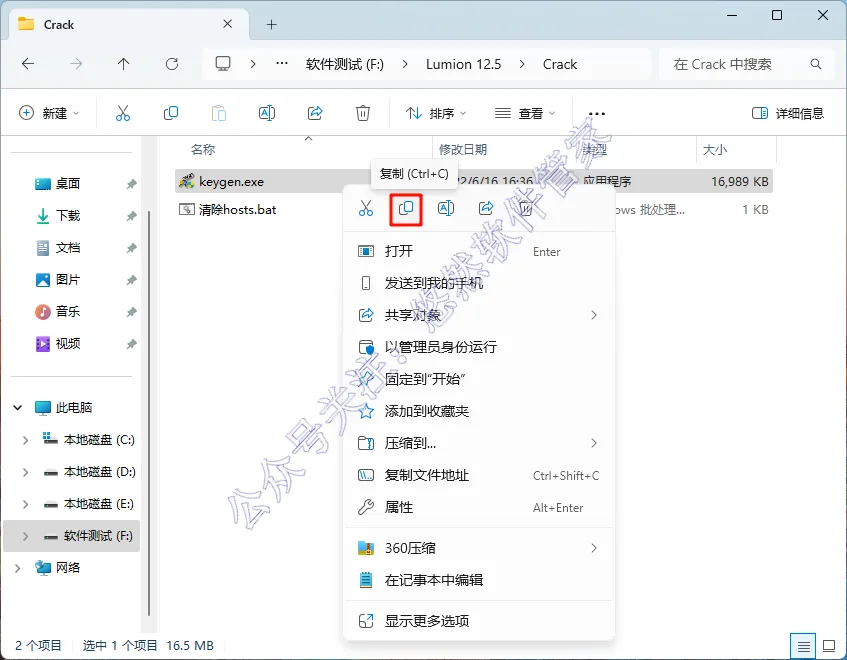
Task: Select 显示更多选项
Action: coord(479,621)
